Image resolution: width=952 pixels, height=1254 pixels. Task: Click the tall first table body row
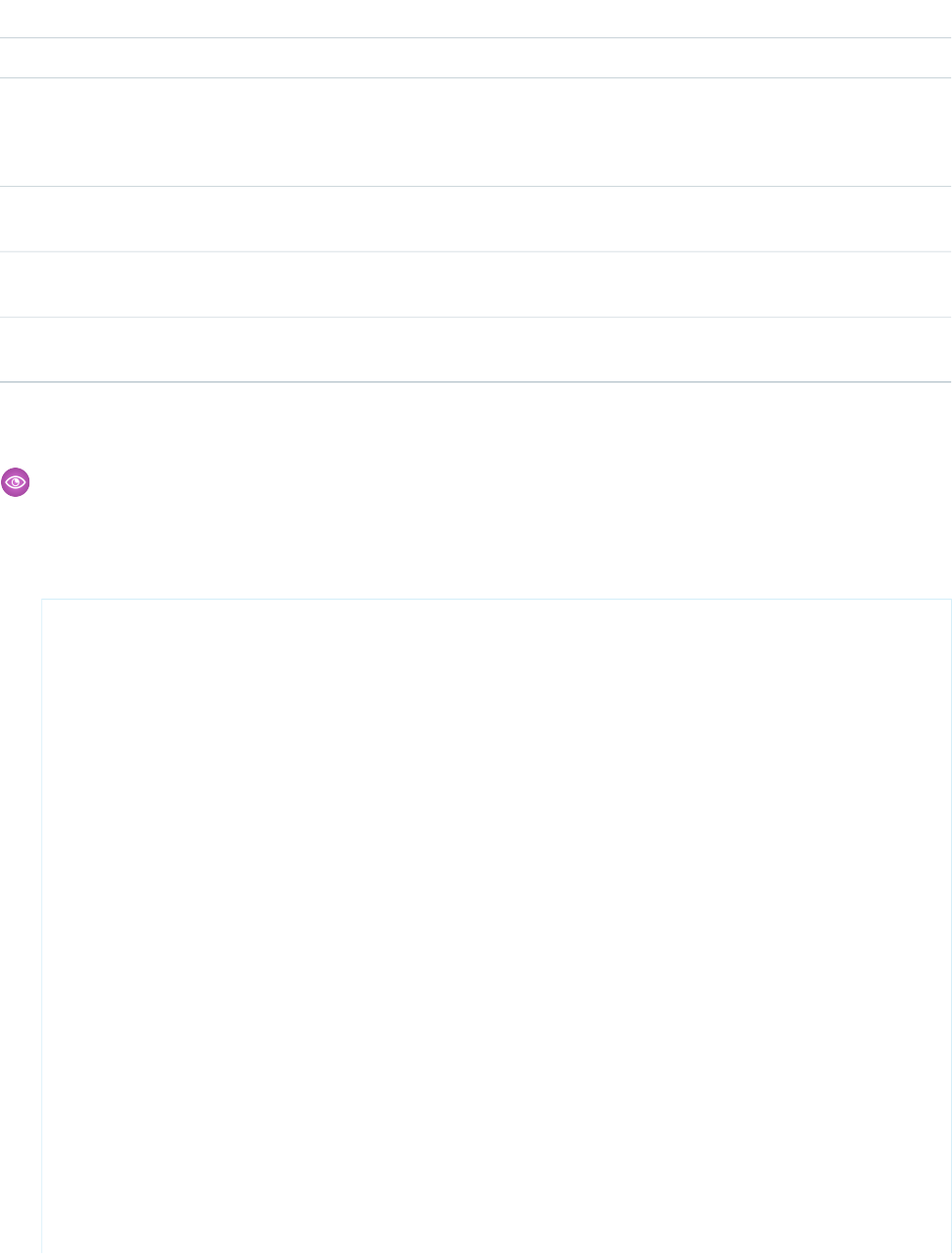[476, 132]
